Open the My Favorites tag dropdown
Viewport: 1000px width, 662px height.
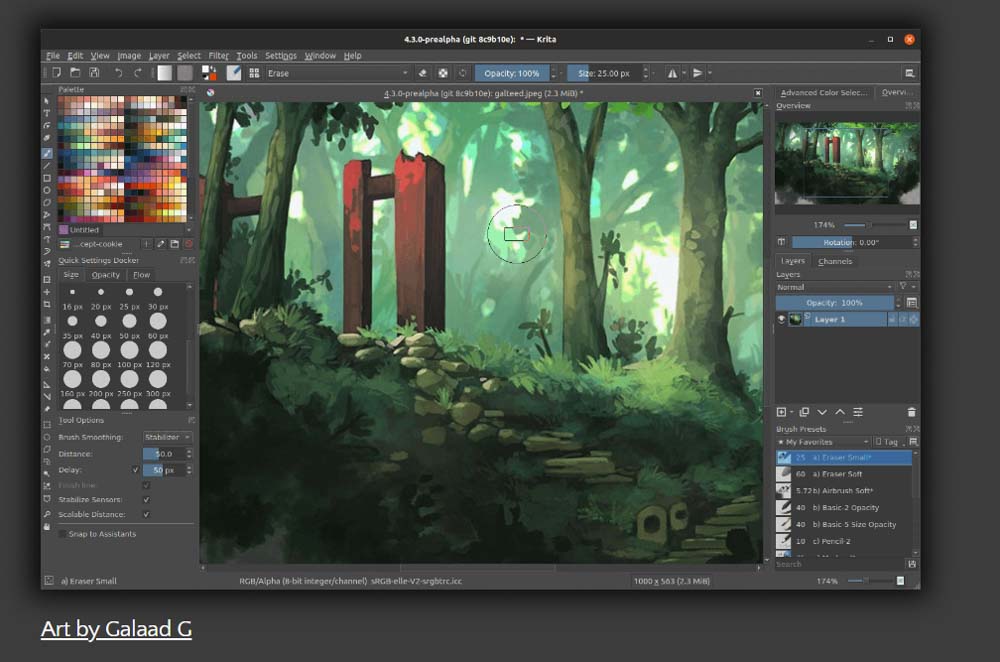pyautogui.click(x=823, y=442)
